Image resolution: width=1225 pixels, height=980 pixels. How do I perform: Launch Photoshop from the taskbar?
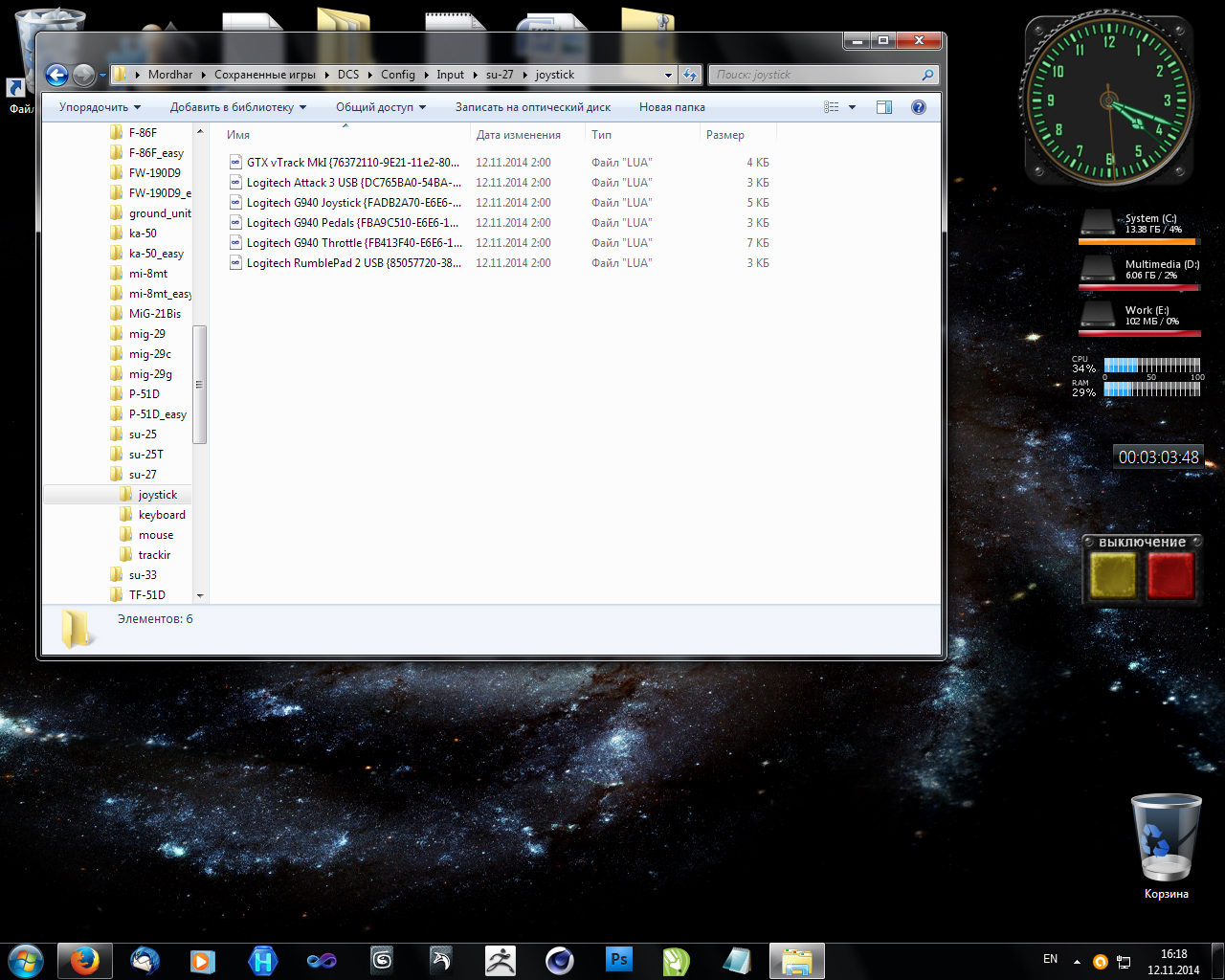(x=619, y=960)
